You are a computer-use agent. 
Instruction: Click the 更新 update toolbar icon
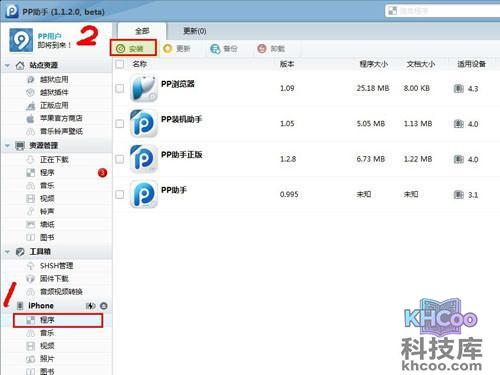(167, 49)
